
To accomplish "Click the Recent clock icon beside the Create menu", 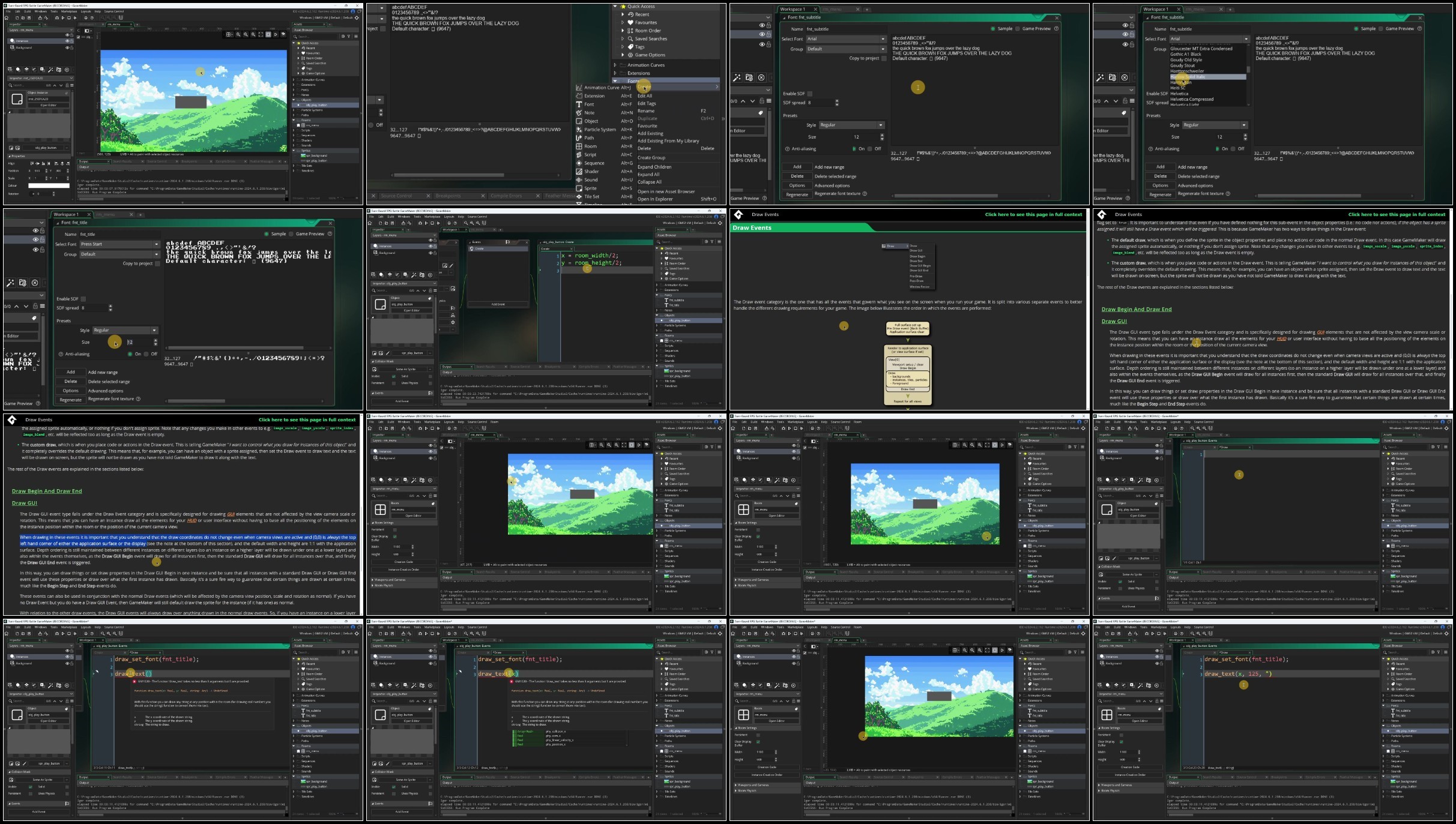I will pyautogui.click(x=630, y=14).
